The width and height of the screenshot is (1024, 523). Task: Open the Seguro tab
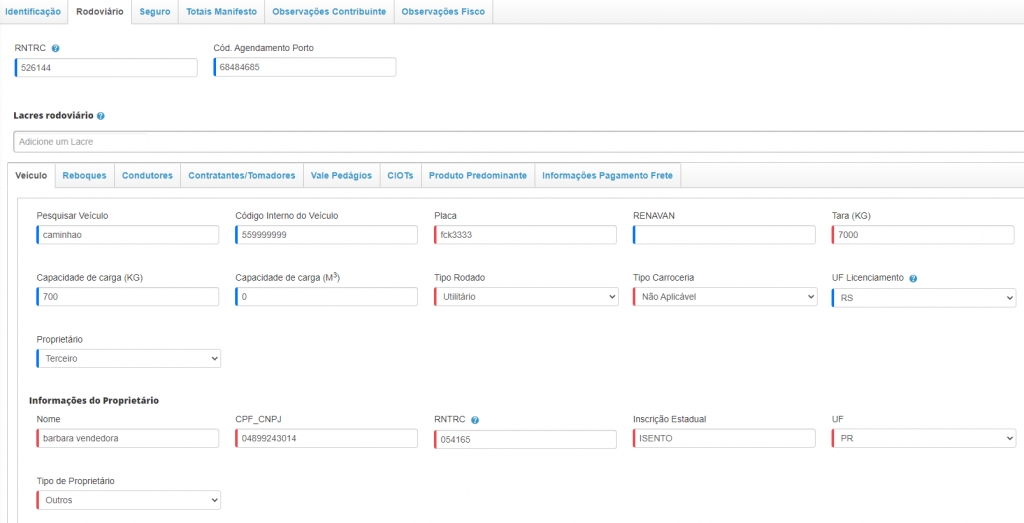click(x=155, y=12)
